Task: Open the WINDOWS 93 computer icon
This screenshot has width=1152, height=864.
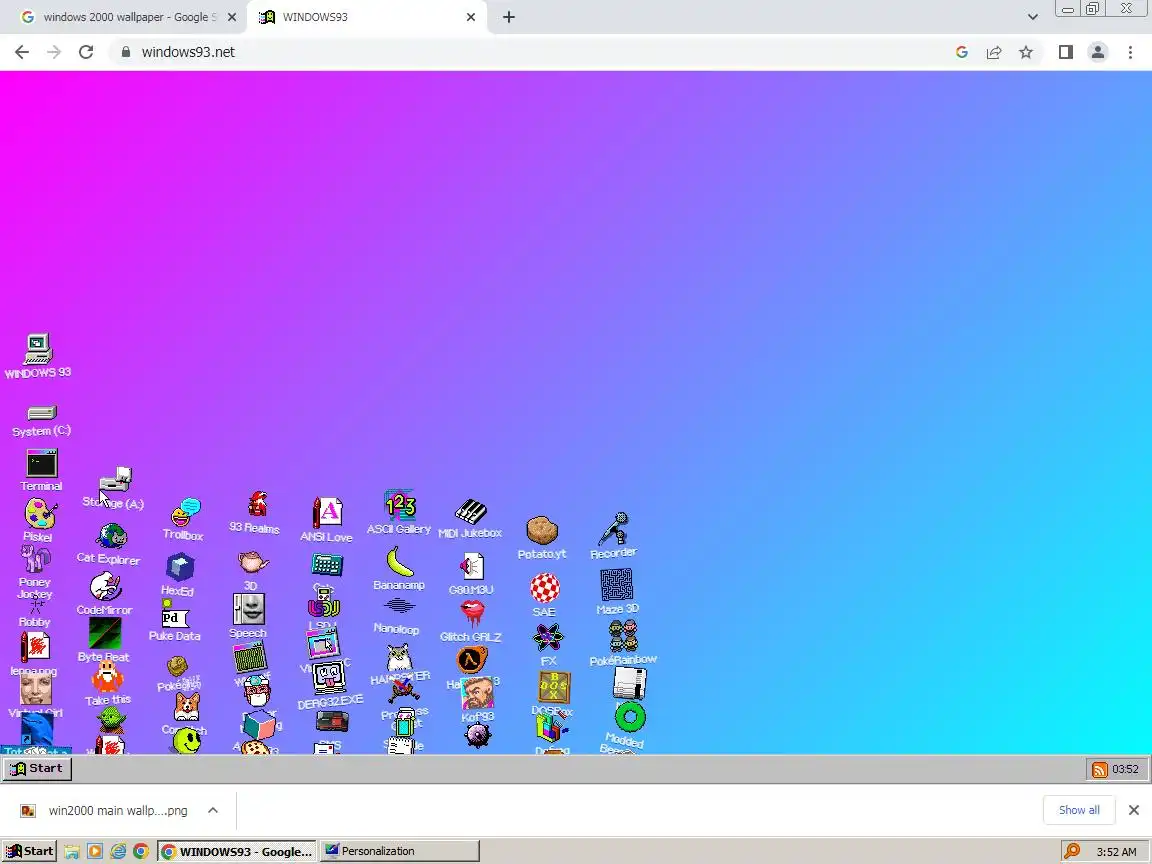Action: coord(37,350)
